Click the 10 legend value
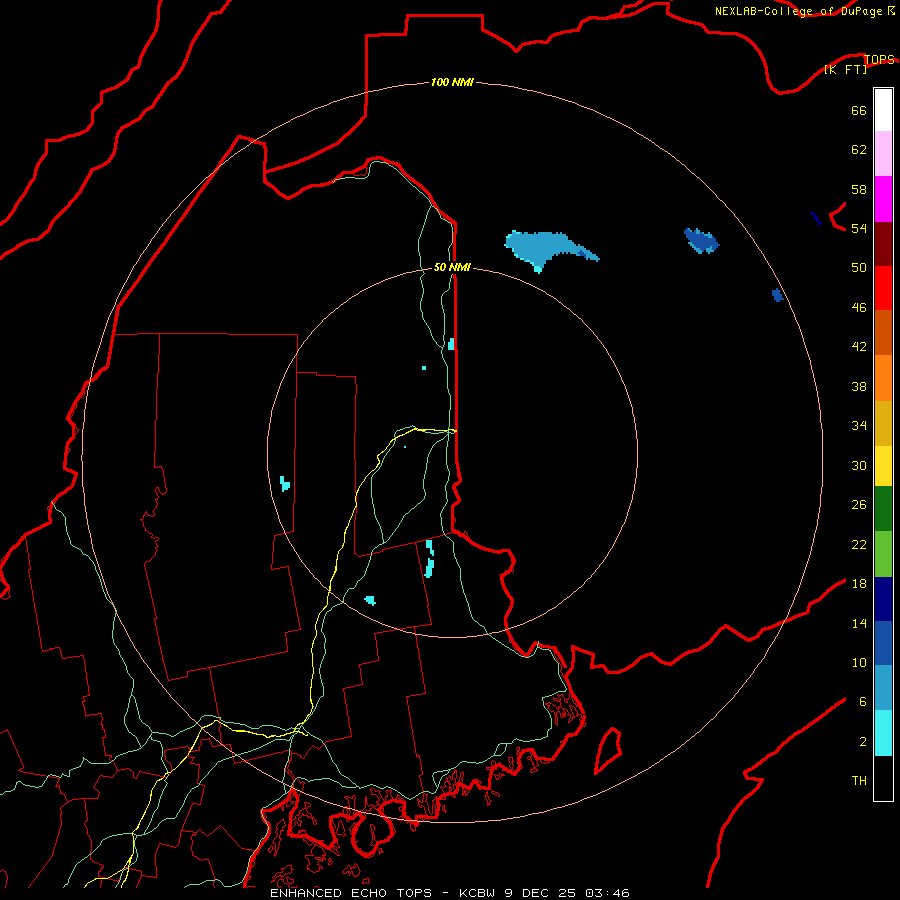 tap(859, 662)
